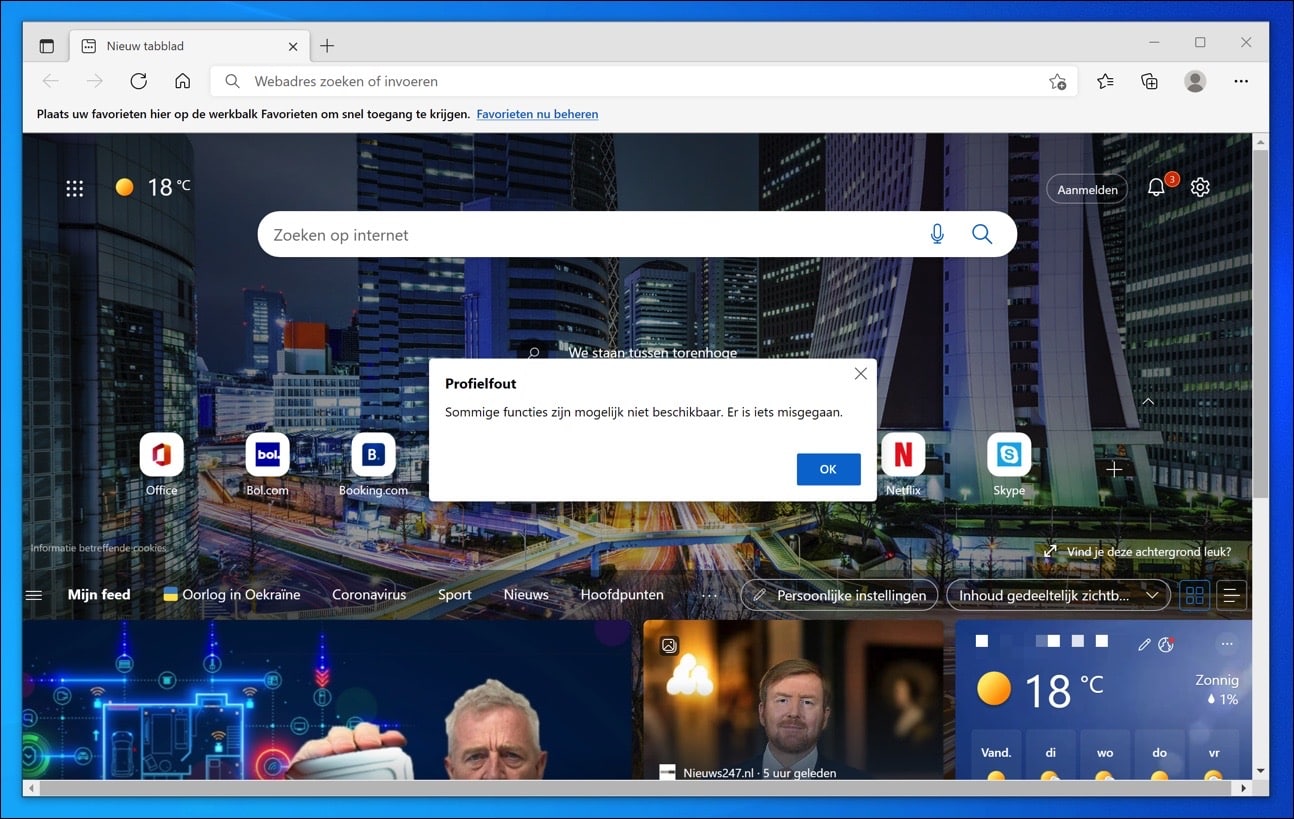Launch the Netflix quick link tile
This screenshot has width=1294, height=819.
pos(903,465)
